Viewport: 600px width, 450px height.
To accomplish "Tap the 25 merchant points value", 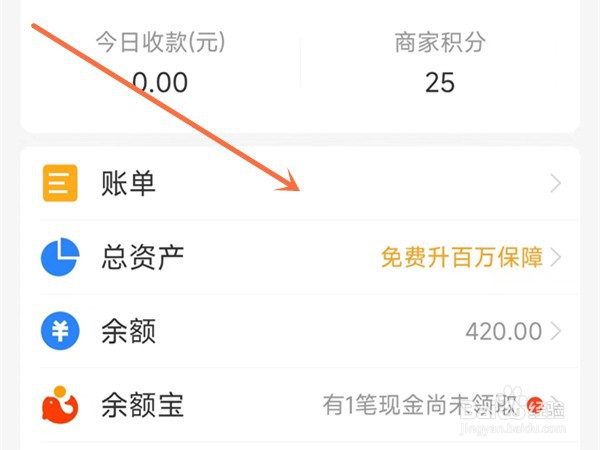I will [x=440, y=82].
